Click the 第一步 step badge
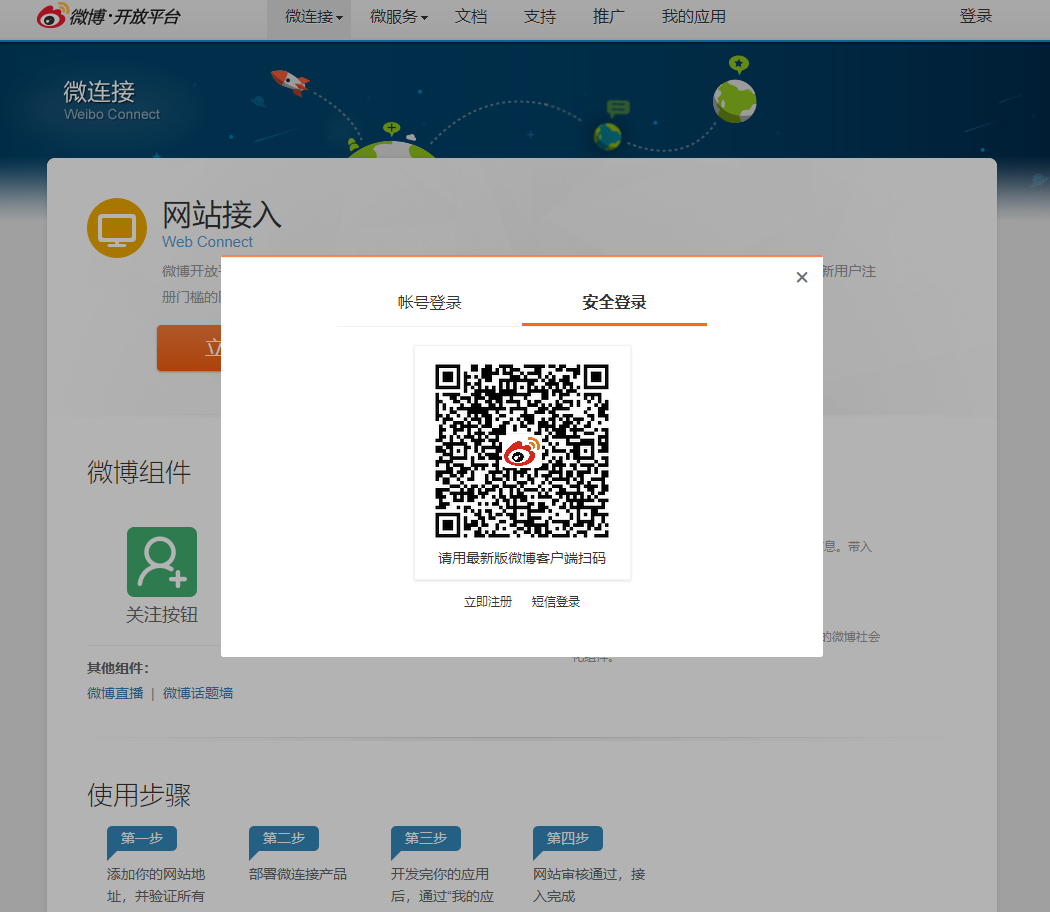This screenshot has width=1050, height=912. pos(142,839)
